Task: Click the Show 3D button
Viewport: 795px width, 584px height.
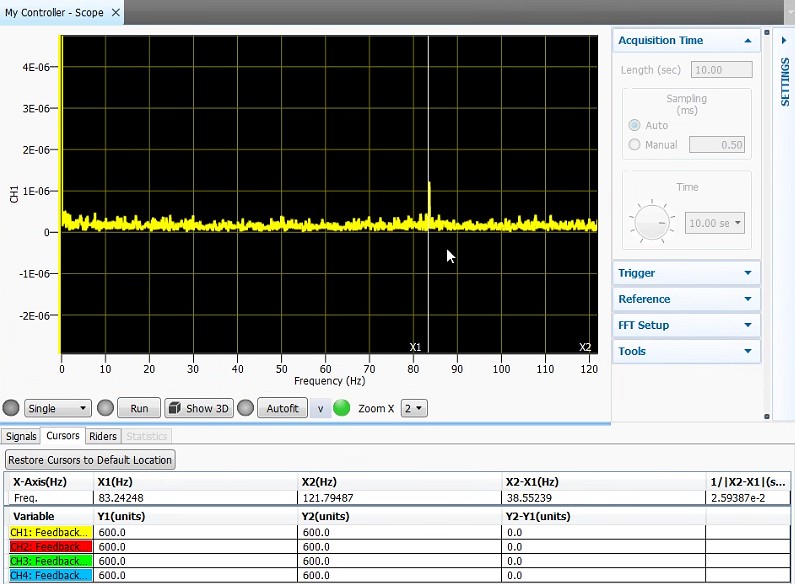Action: click(199, 408)
